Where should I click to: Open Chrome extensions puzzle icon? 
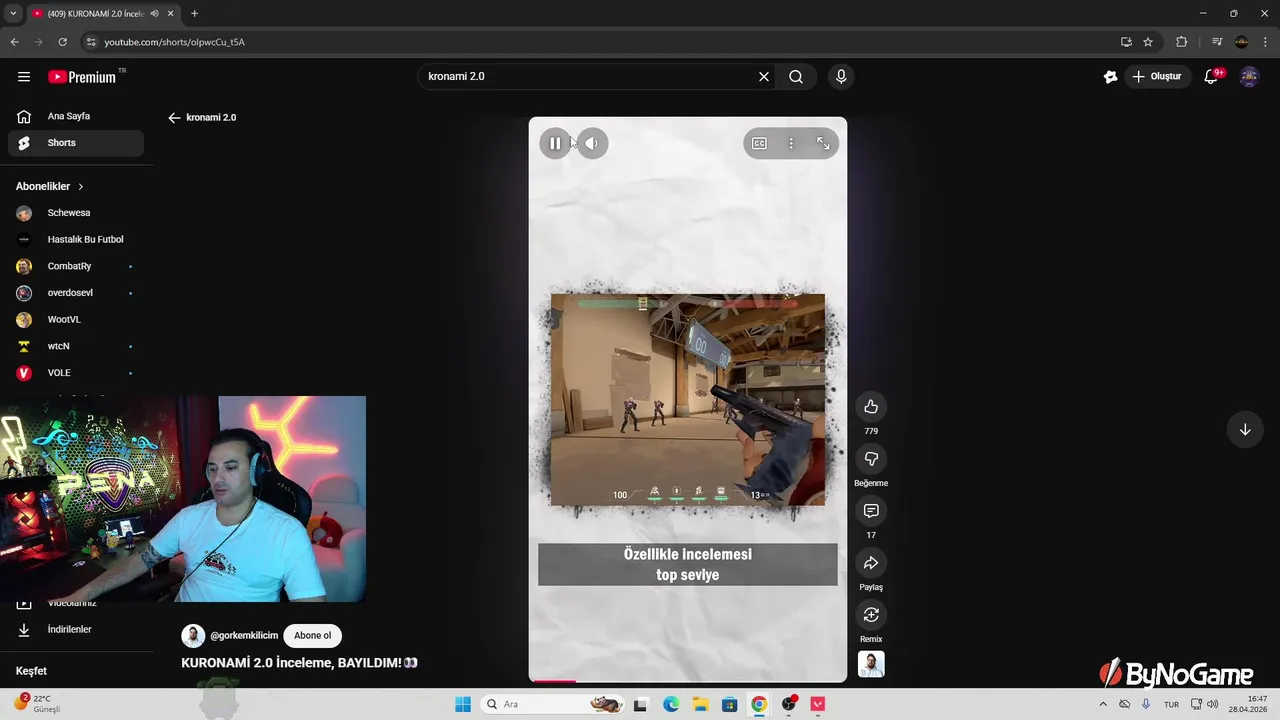(1182, 42)
